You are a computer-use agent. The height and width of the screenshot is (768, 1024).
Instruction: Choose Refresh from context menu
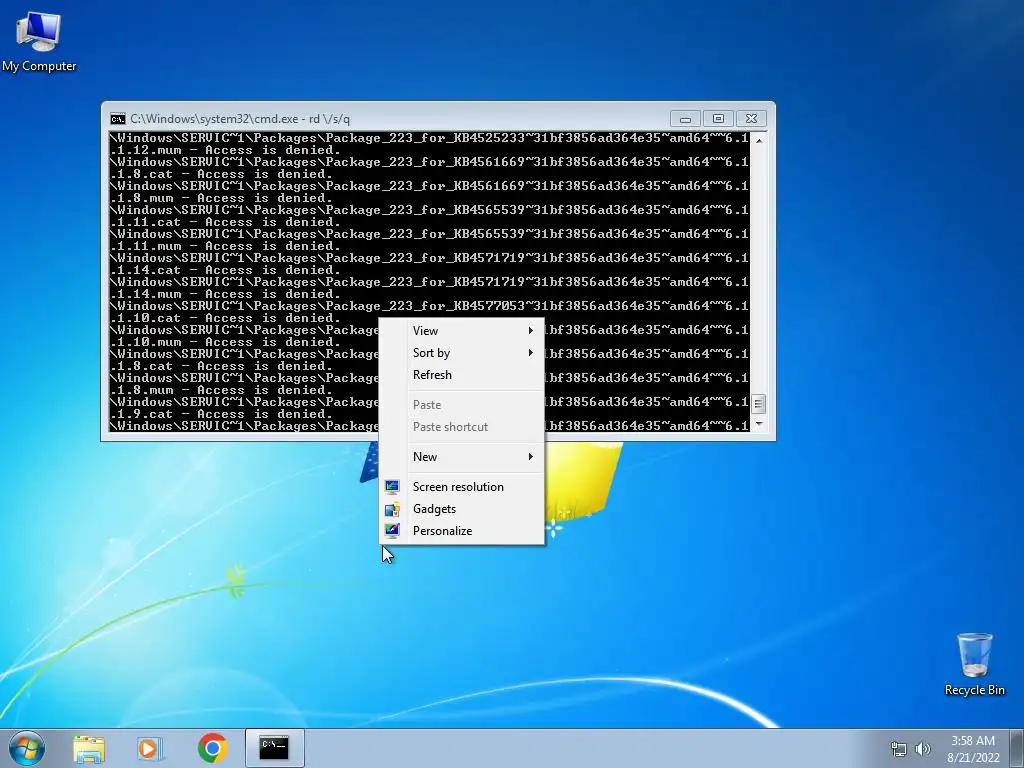click(462, 375)
